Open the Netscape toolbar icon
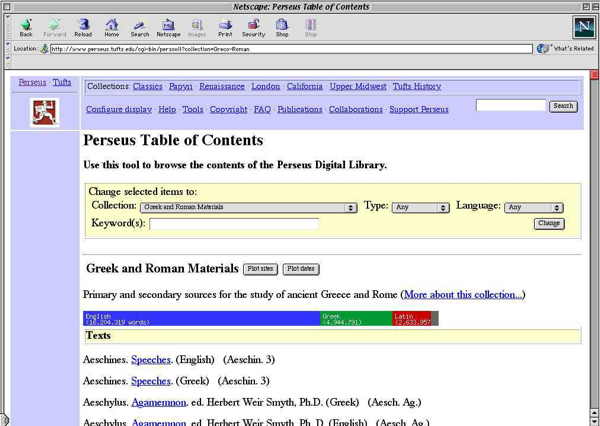Image resolution: width=600 pixels, height=426 pixels. point(168,27)
